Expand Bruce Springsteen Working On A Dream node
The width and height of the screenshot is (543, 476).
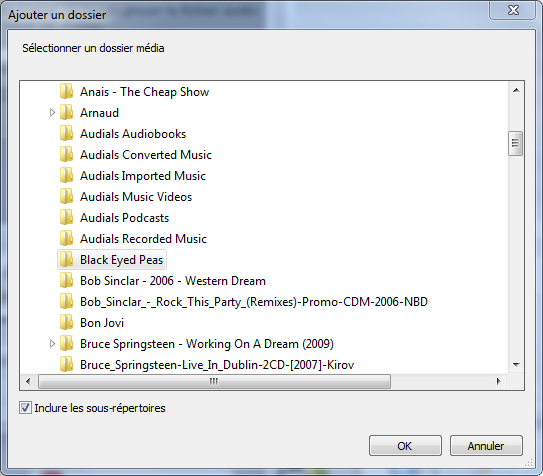pos(52,344)
